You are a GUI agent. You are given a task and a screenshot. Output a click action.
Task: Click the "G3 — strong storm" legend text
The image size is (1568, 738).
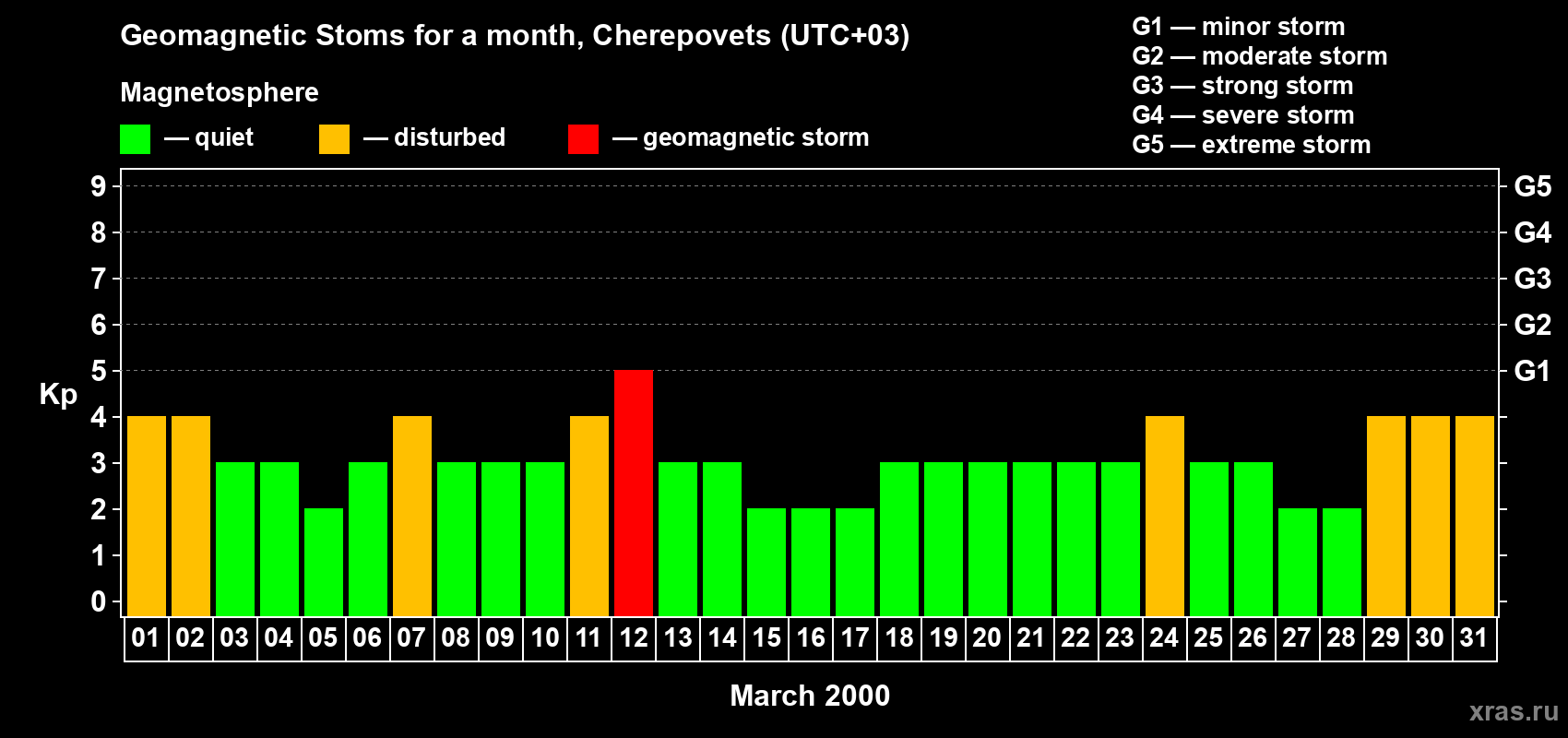coord(1242,86)
